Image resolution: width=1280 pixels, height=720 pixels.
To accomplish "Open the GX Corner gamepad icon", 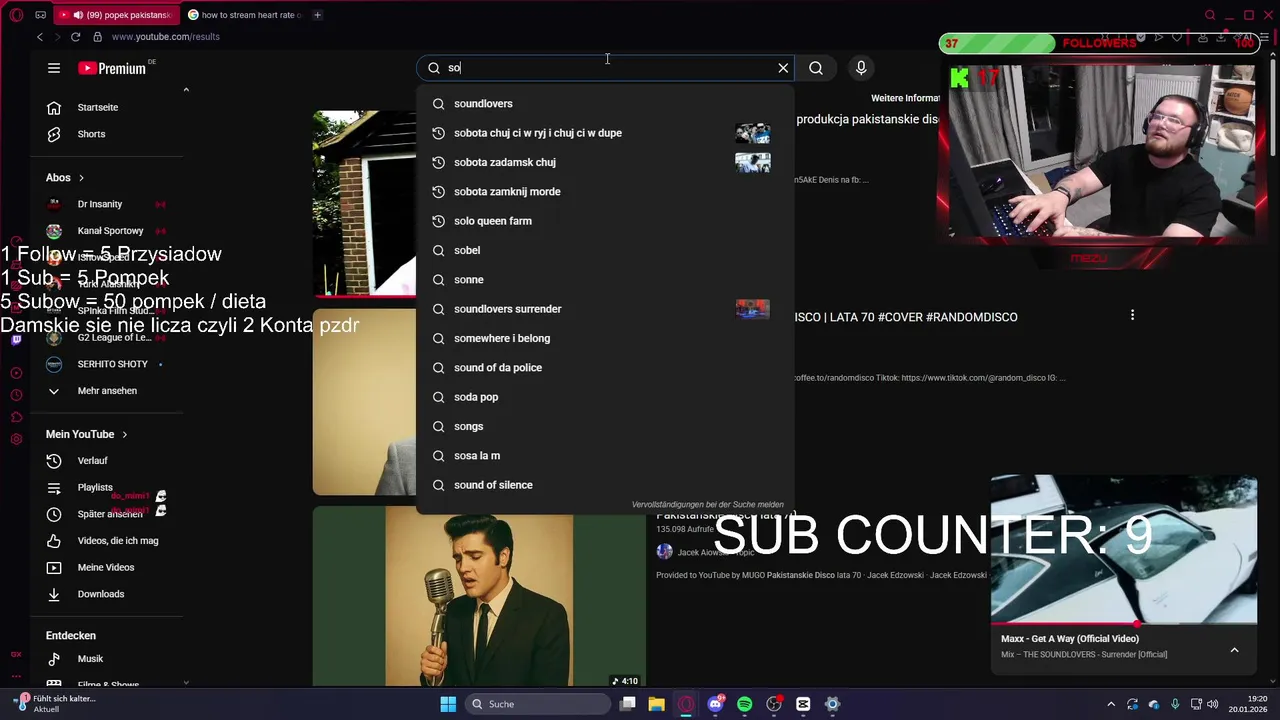I will click(x=40, y=15).
